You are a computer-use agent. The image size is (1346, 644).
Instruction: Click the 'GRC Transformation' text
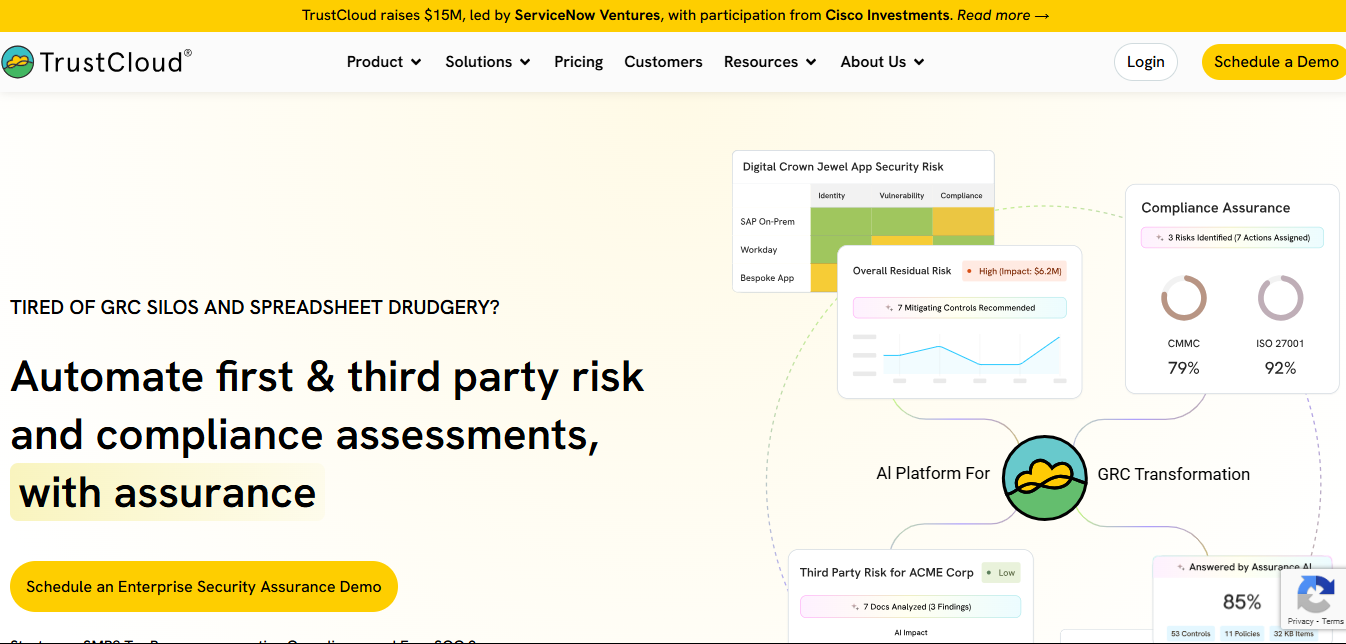1174,474
